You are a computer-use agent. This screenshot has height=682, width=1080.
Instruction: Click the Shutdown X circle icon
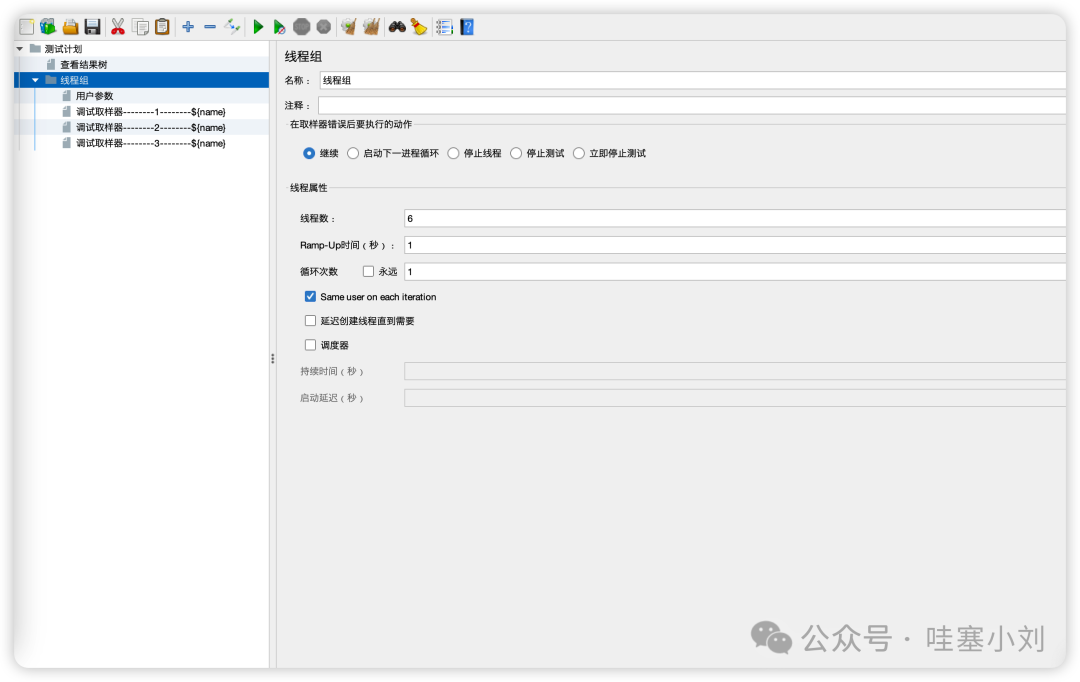point(324,27)
